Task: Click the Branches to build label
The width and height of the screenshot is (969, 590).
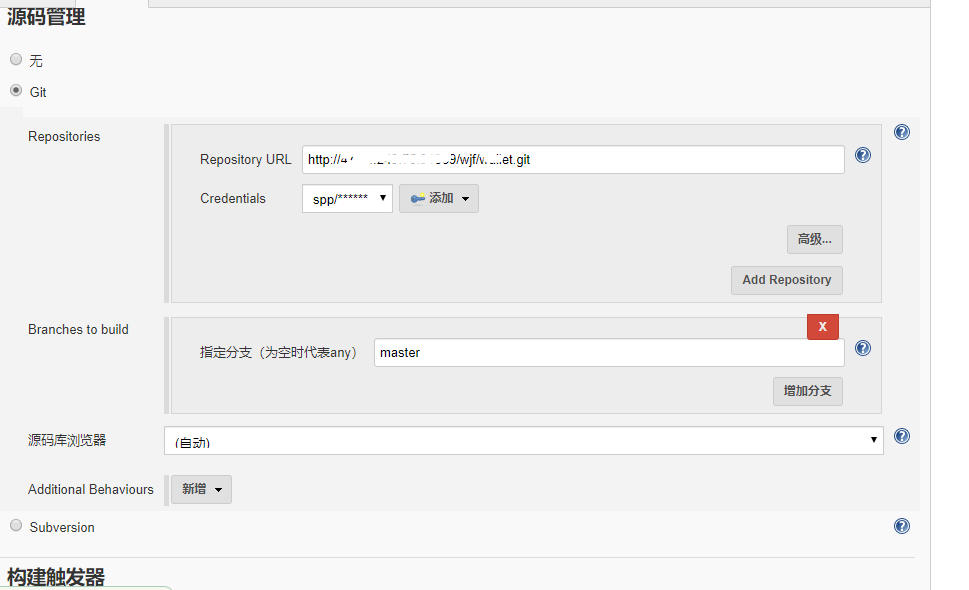Action: click(x=78, y=329)
